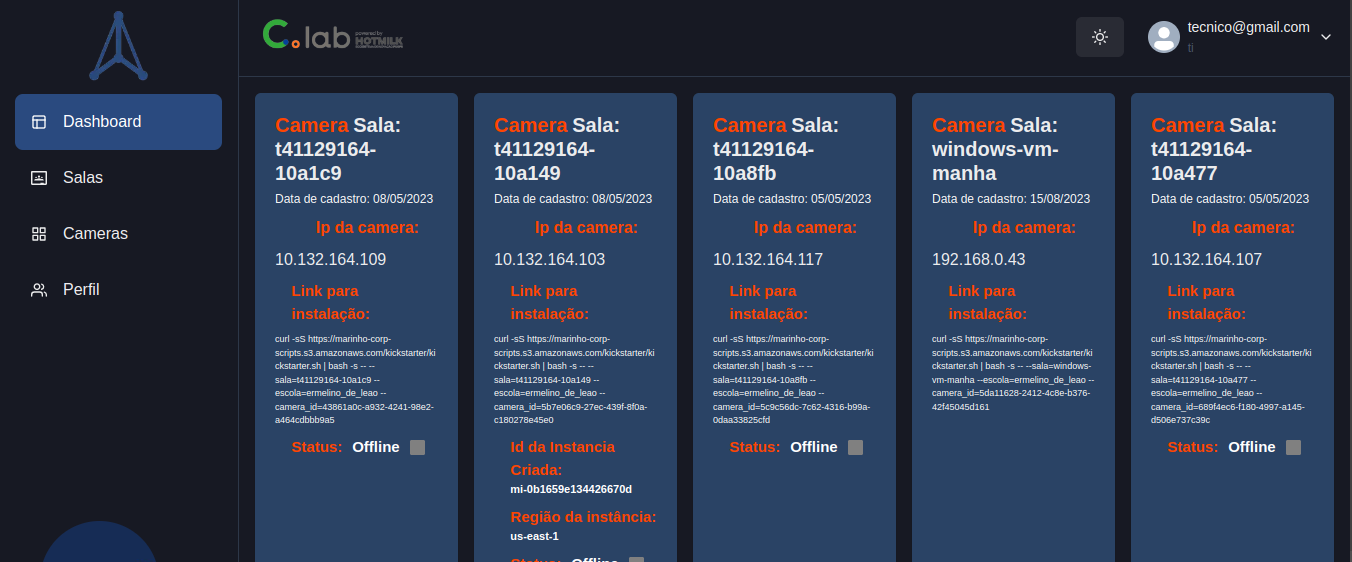
Task: Open the Salas menu item
Action: point(118,178)
